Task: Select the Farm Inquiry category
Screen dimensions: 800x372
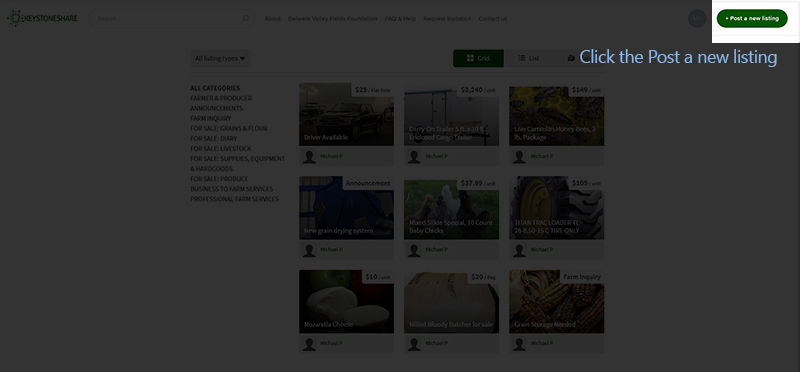Action: [x=211, y=118]
